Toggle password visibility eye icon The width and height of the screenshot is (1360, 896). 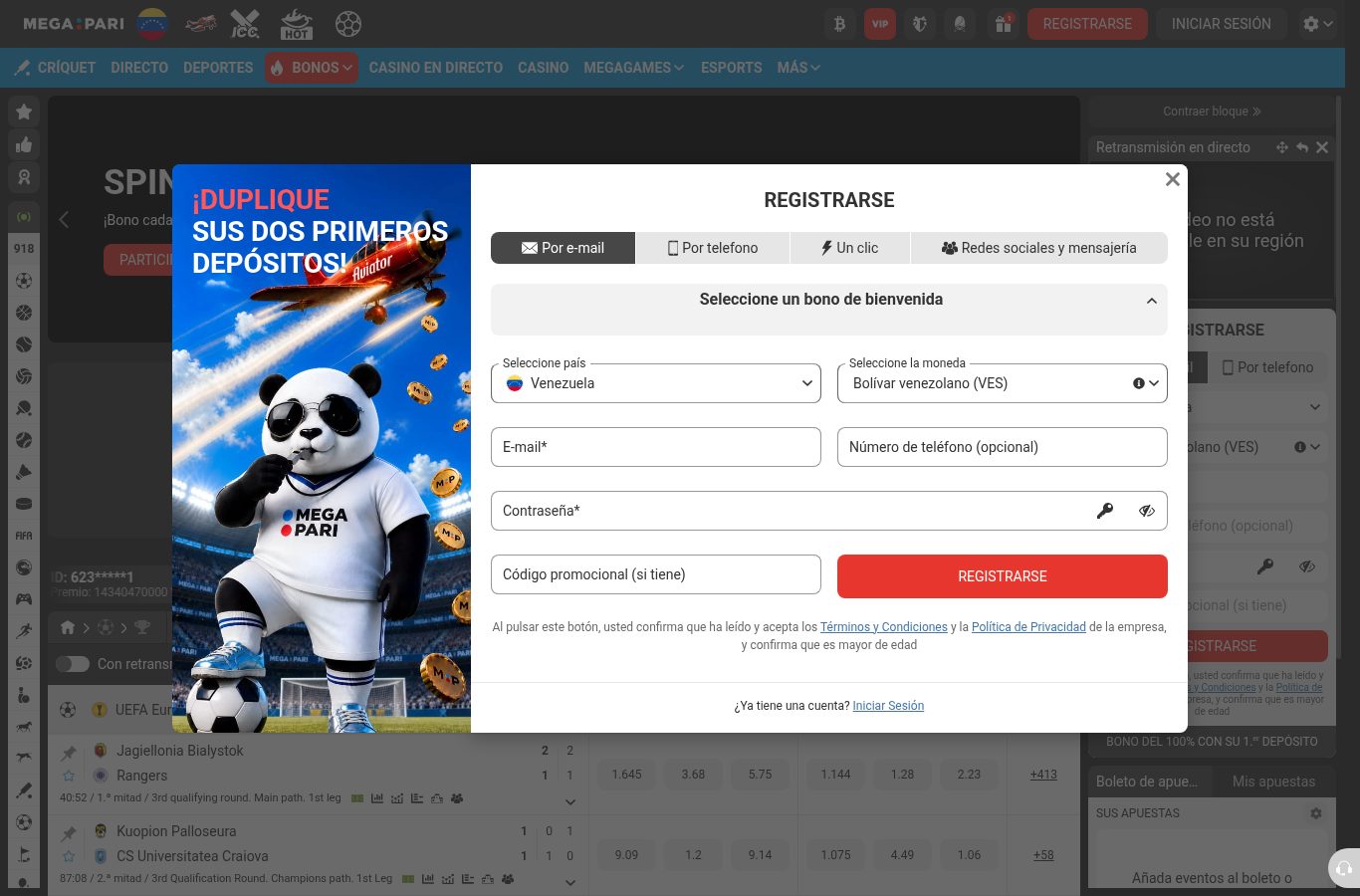(1147, 511)
